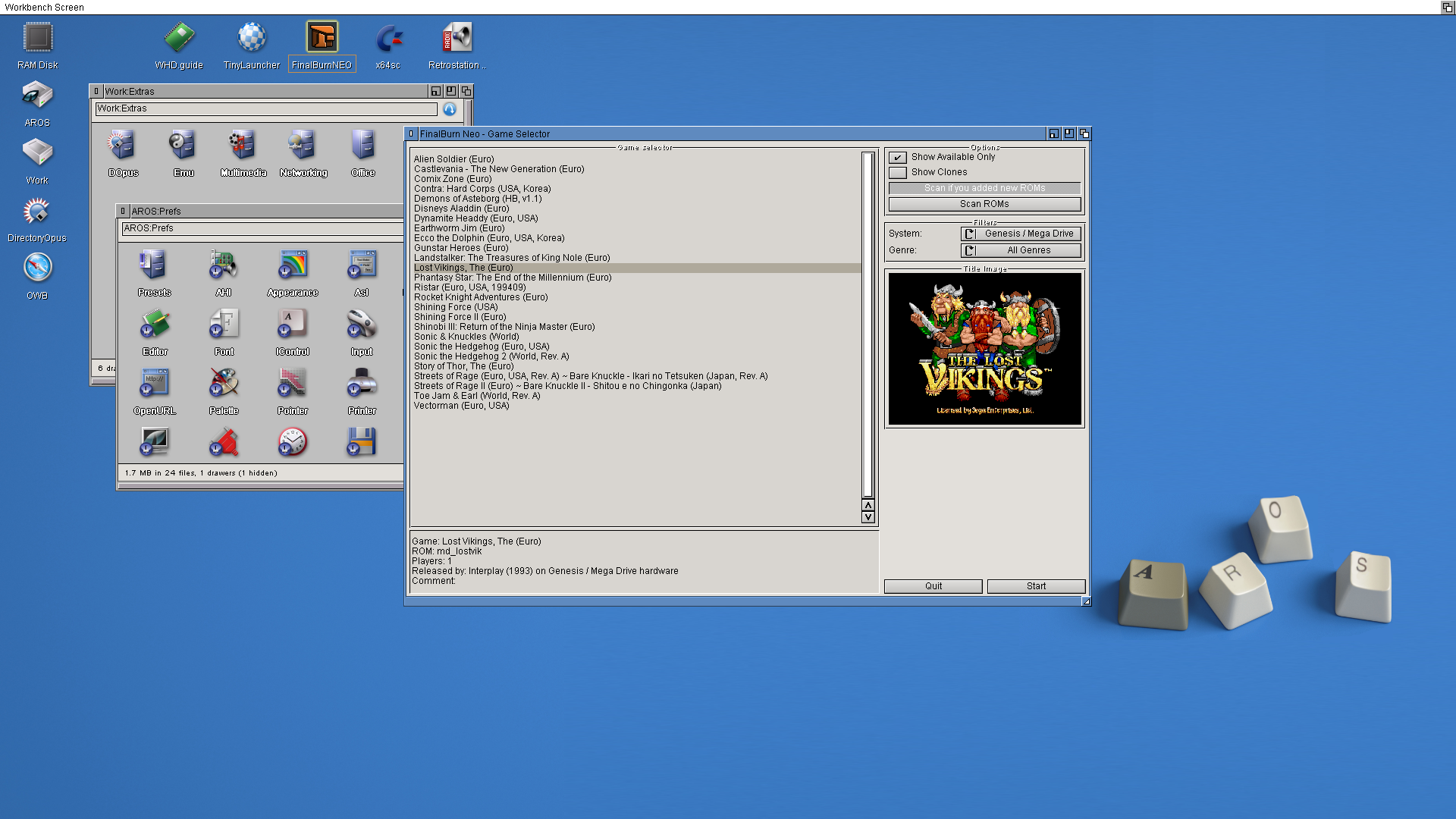
Task: Open the RAM Disk desktop icon
Action: [x=37, y=46]
